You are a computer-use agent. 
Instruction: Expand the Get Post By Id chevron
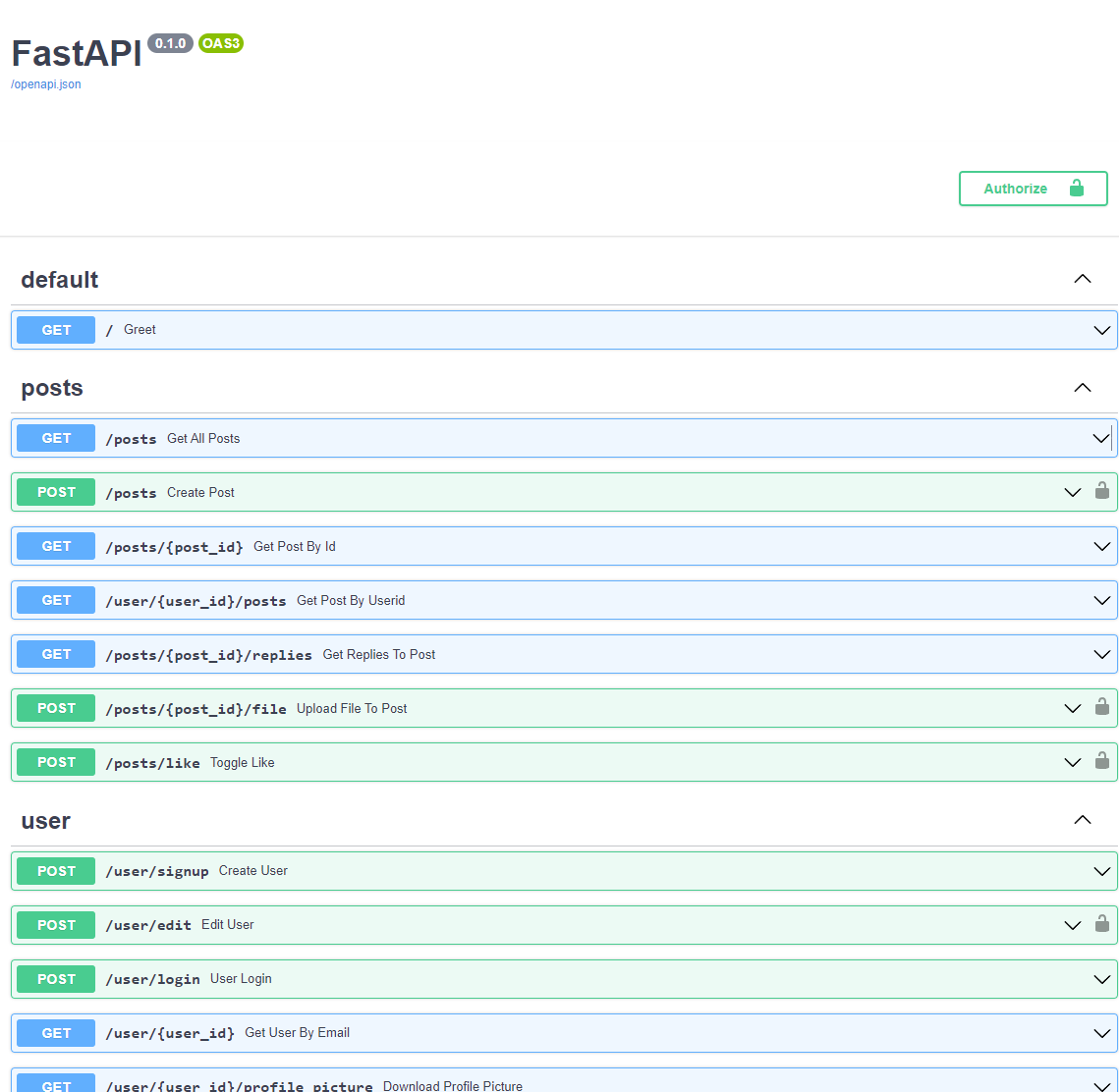tap(1102, 546)
